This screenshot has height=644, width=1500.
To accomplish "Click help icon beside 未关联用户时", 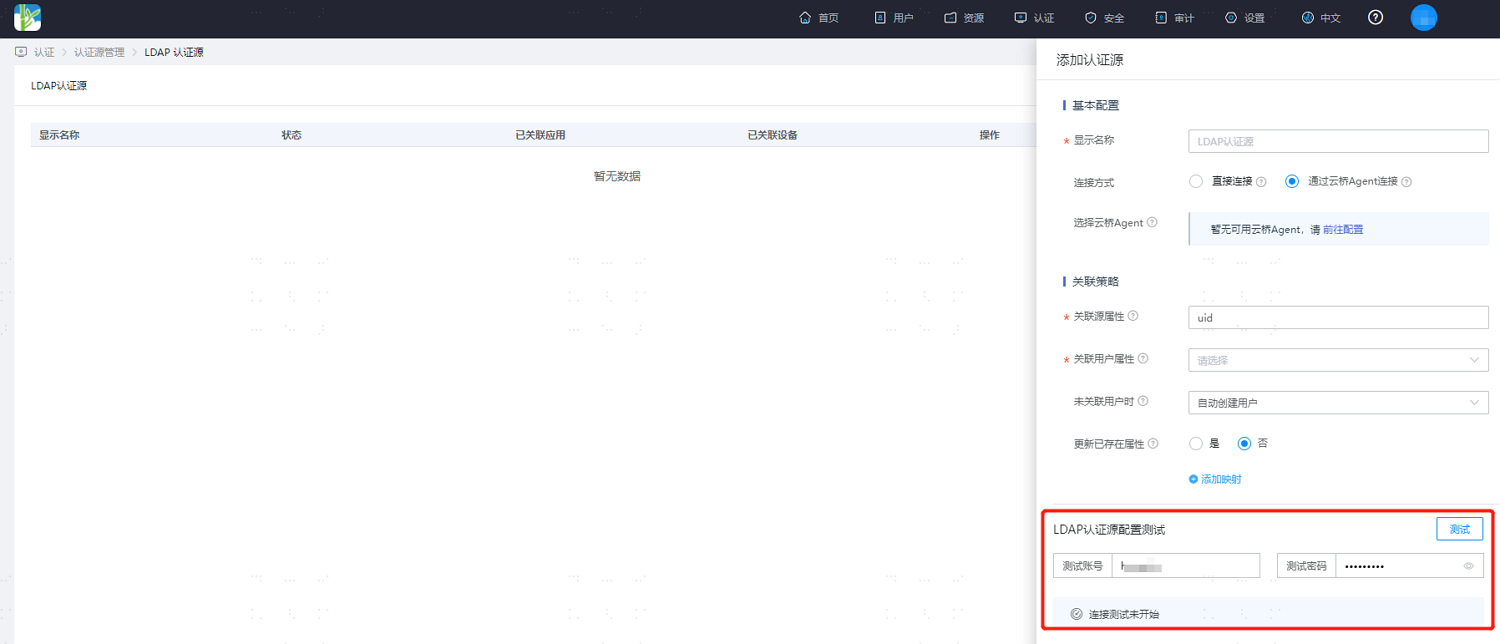I will (x=1143, y=401).
